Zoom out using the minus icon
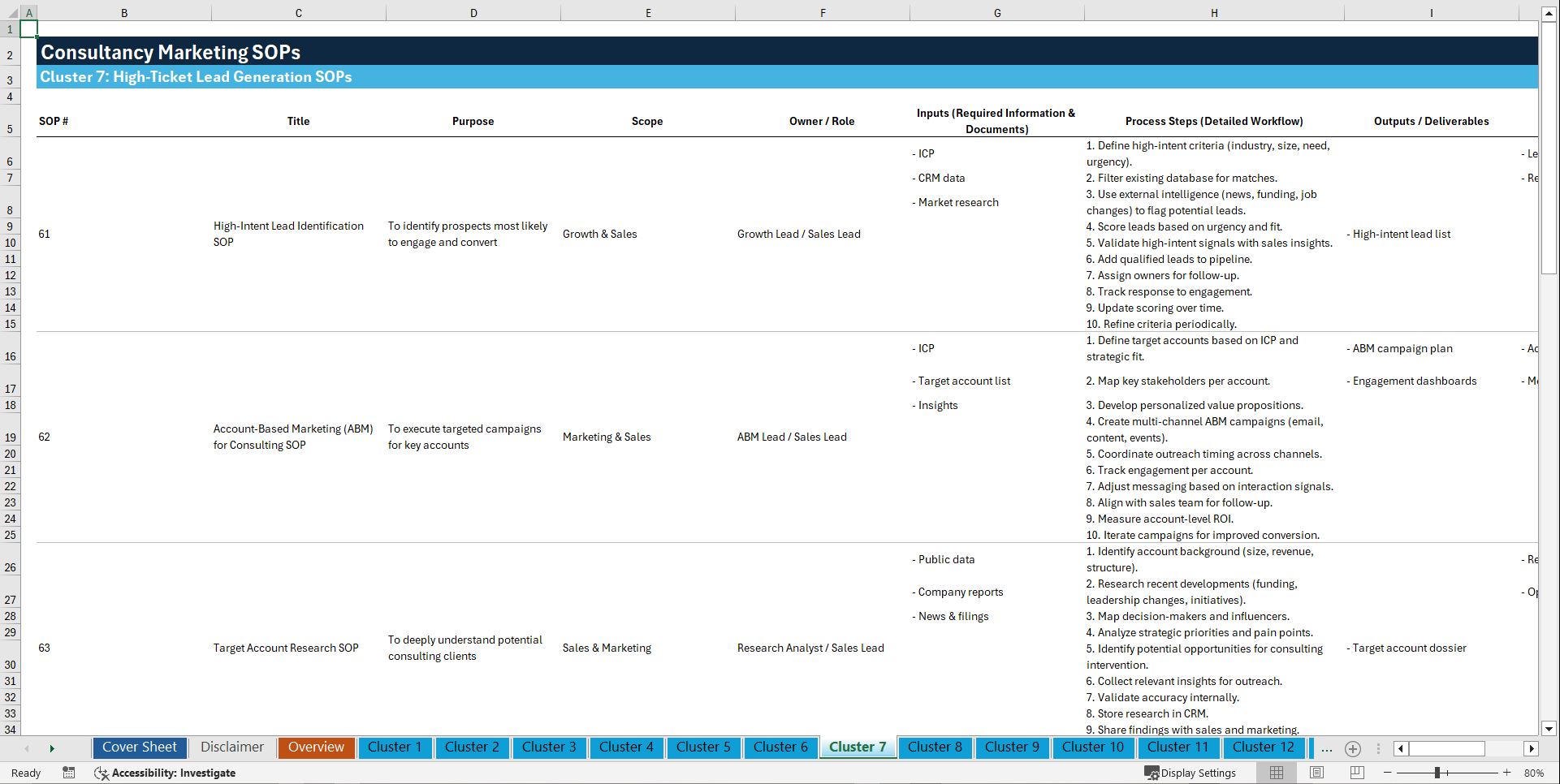The width and height of the screenshot is (1560, 784). click(x=1389, y=773)
